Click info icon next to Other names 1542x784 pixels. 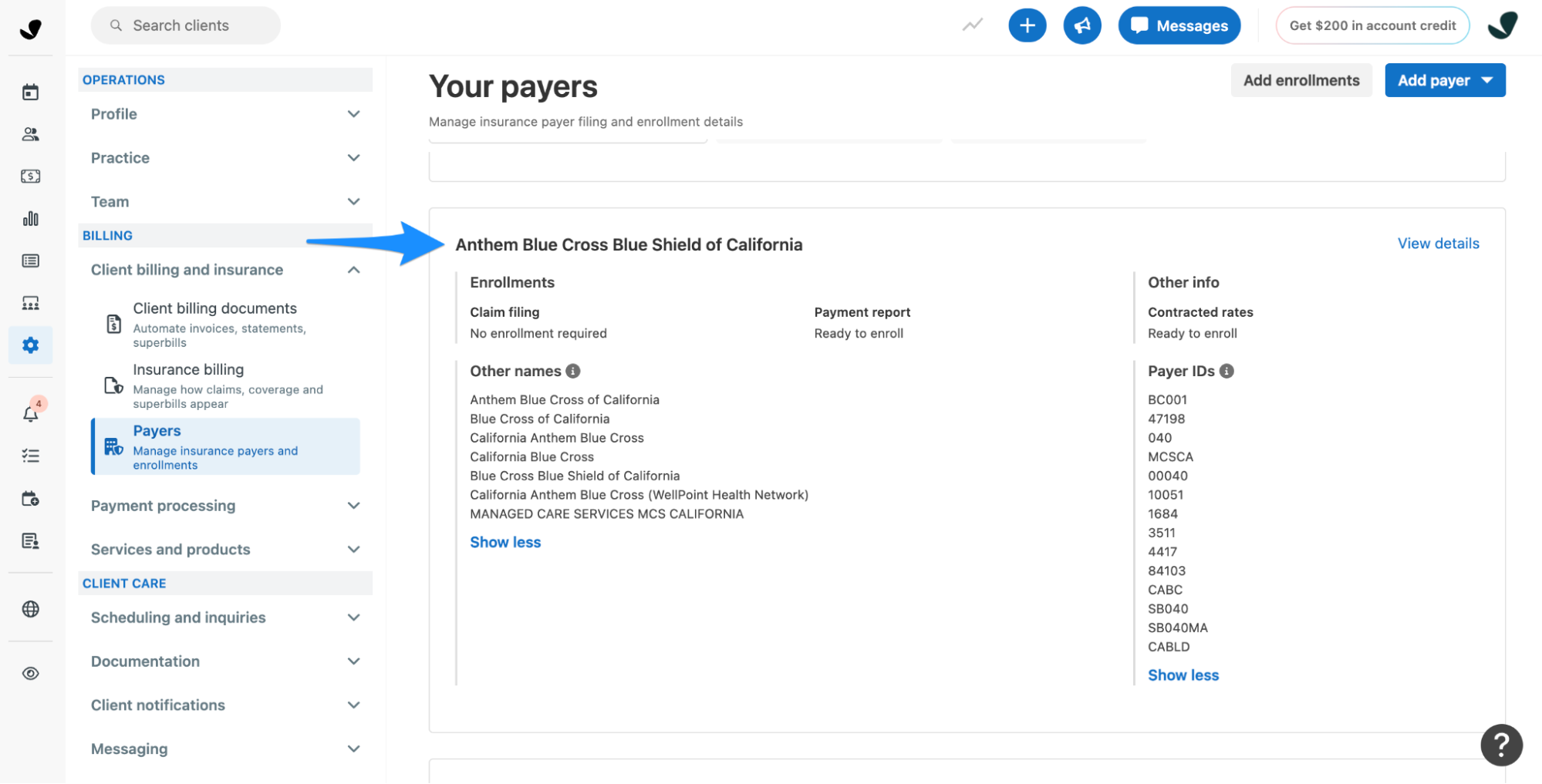pyautogui.click(x=572, y=371)
